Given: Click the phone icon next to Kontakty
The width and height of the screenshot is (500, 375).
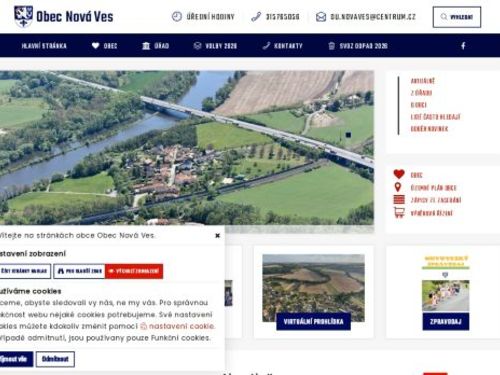Looking at the screenshot, I should point(266,46).
